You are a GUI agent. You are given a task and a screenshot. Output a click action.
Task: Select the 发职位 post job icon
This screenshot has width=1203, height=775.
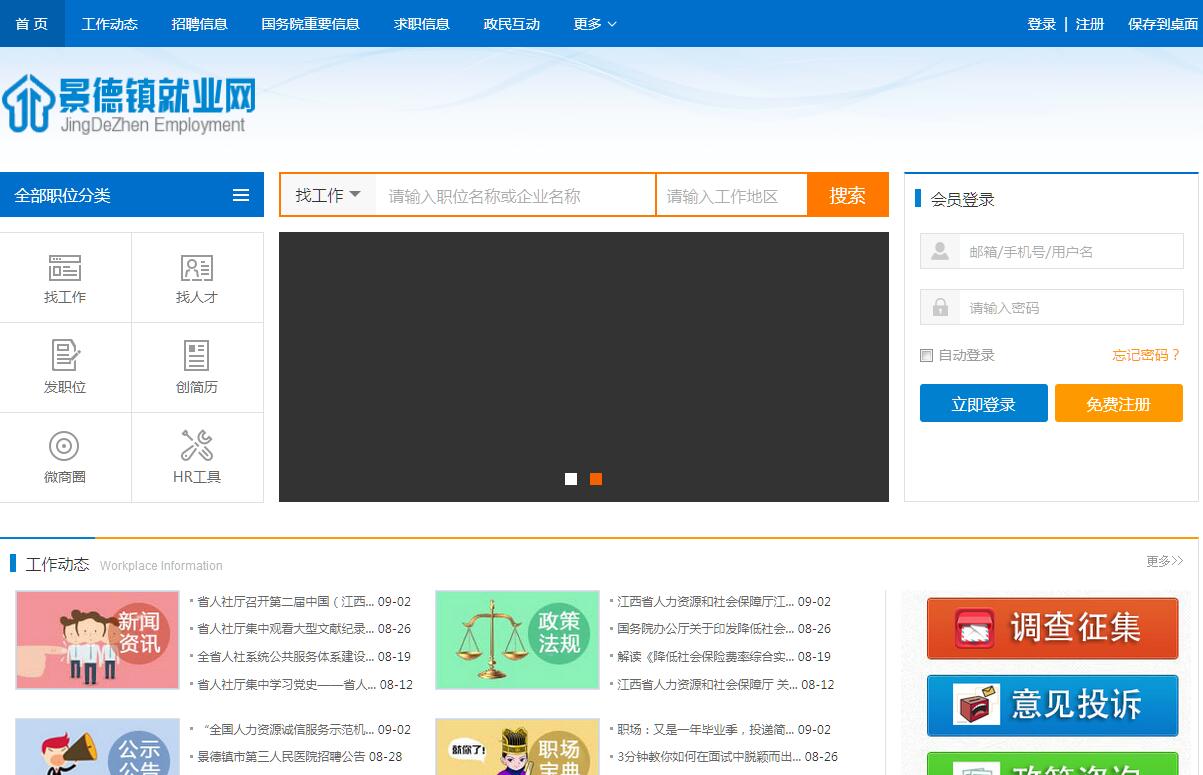[65, 356]
